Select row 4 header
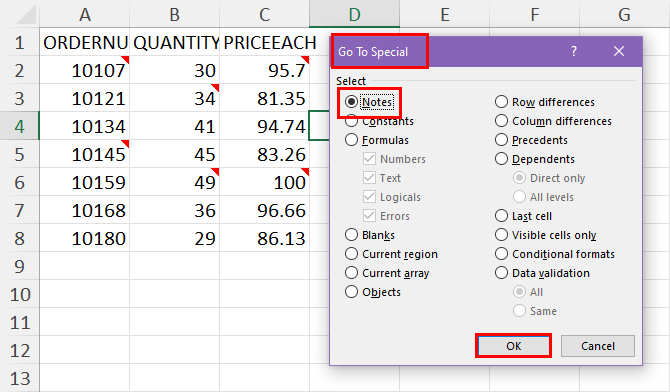The width and height of the screenshot is (670, 392). [19, 126]
